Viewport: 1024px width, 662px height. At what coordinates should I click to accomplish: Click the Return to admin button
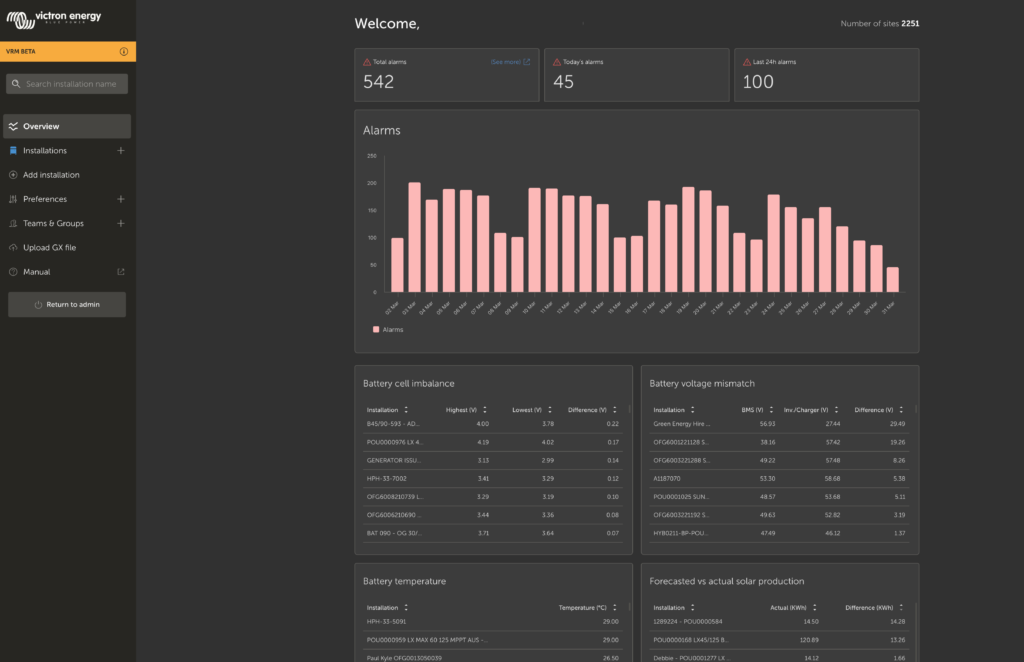coord(67,304)
